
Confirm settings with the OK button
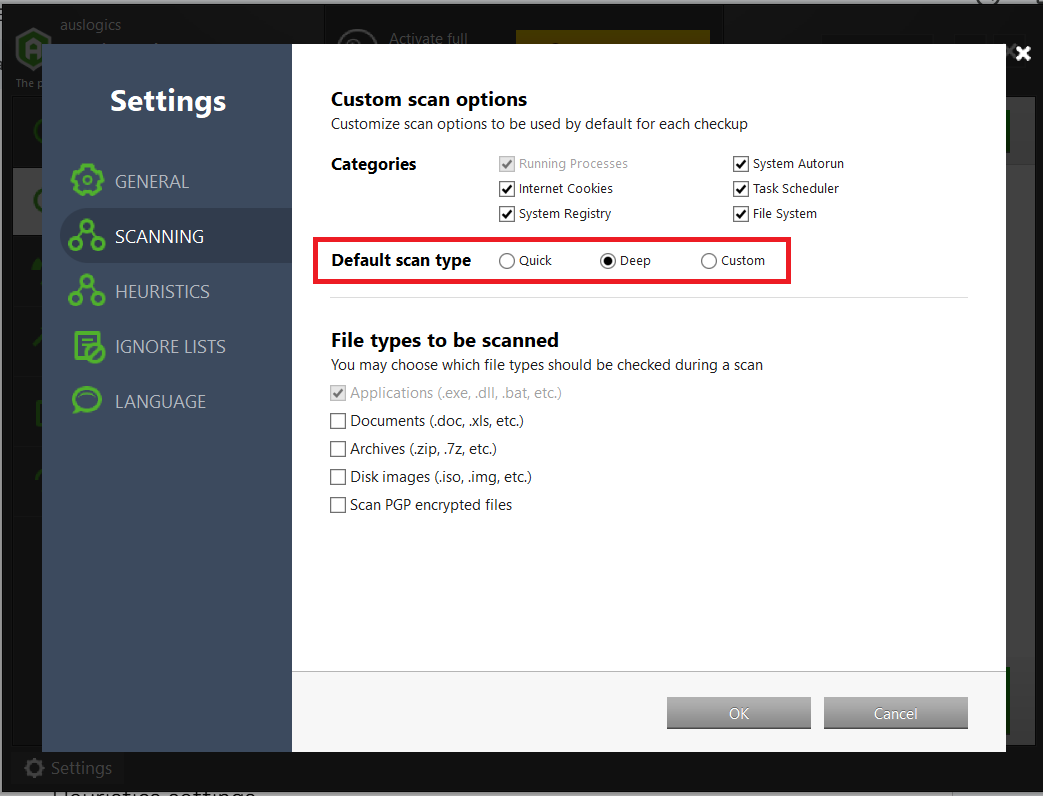(x=738, y=713)
